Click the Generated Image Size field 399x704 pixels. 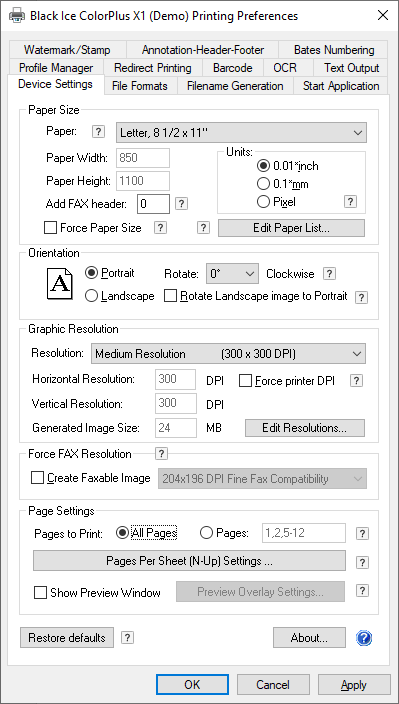point(176,428)
